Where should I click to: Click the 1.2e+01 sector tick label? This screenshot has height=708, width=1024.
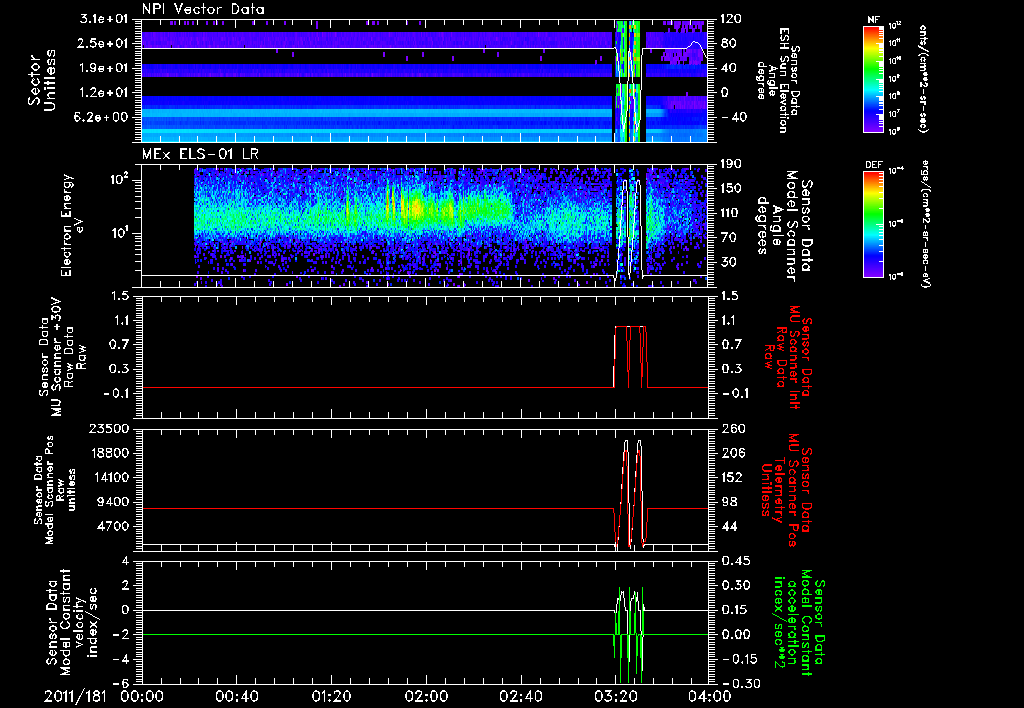106,93
